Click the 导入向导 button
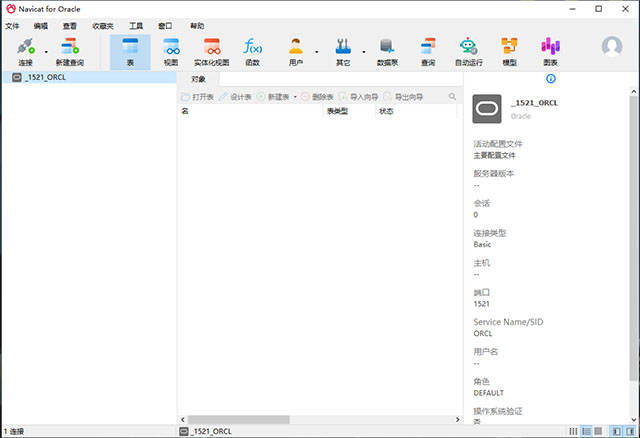Viewport: 640px width, 438px height. tap(359, 97)
